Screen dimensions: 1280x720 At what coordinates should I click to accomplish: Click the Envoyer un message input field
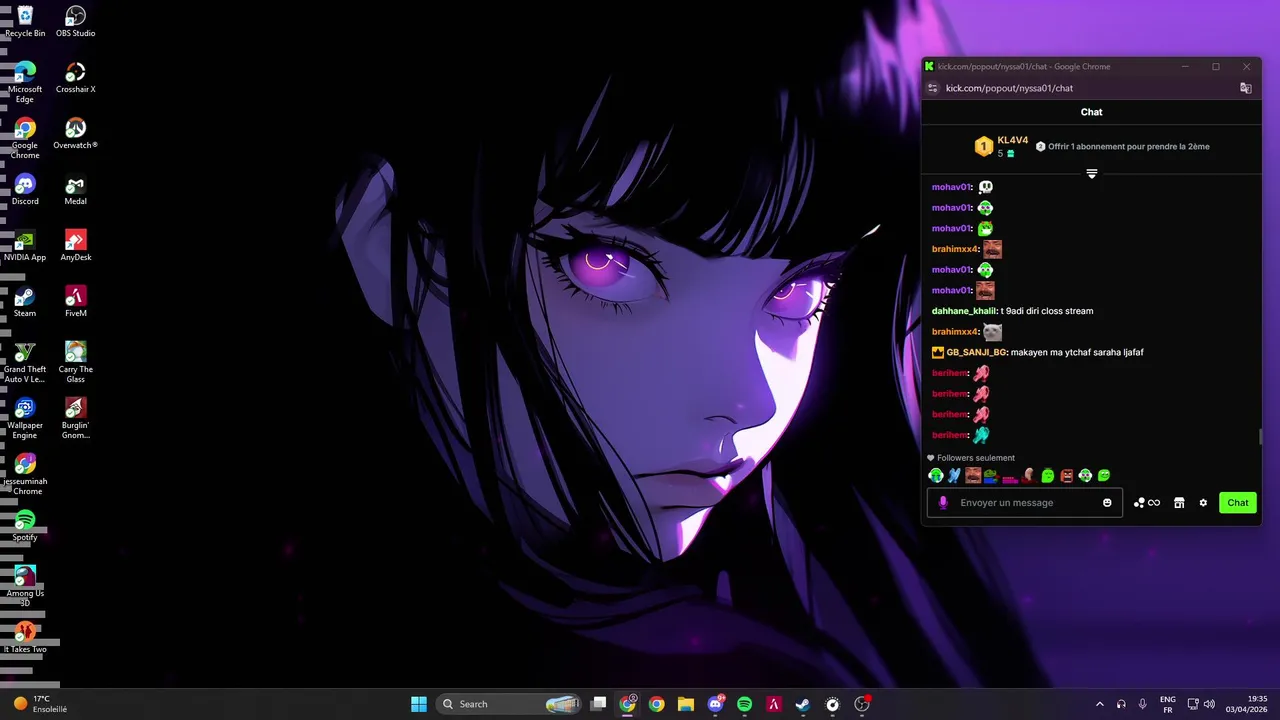coord(1025,503)
